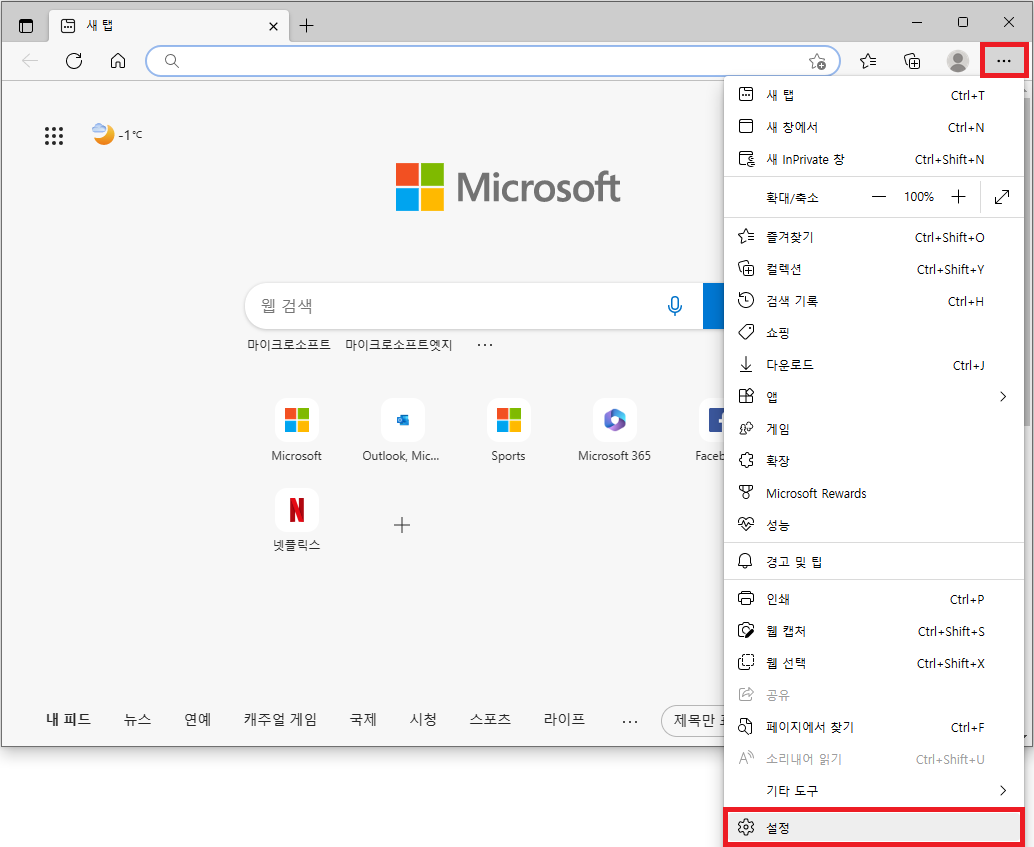The image size is (1034, 847).
Task: Open 즐겨찾기 from the menu
Action: [x=873, y=237]
